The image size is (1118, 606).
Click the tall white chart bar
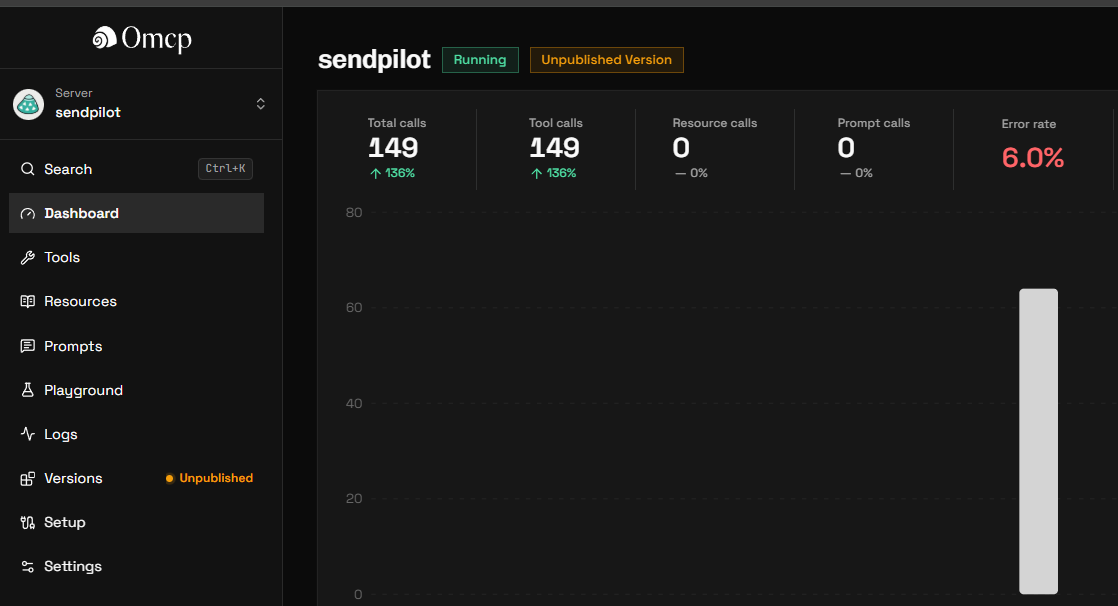1038,441
